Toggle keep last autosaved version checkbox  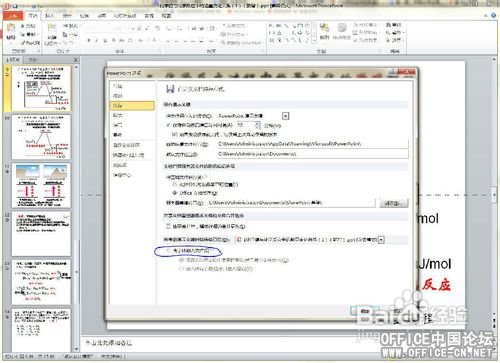(x=174, y=134)
